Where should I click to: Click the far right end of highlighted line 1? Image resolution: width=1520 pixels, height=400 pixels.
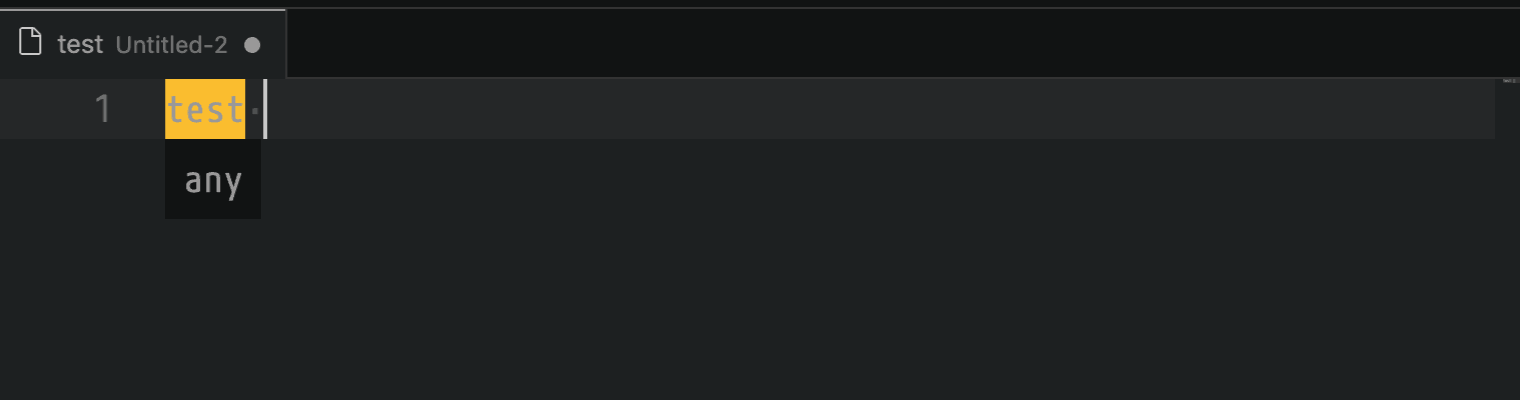click(1480, 109)
